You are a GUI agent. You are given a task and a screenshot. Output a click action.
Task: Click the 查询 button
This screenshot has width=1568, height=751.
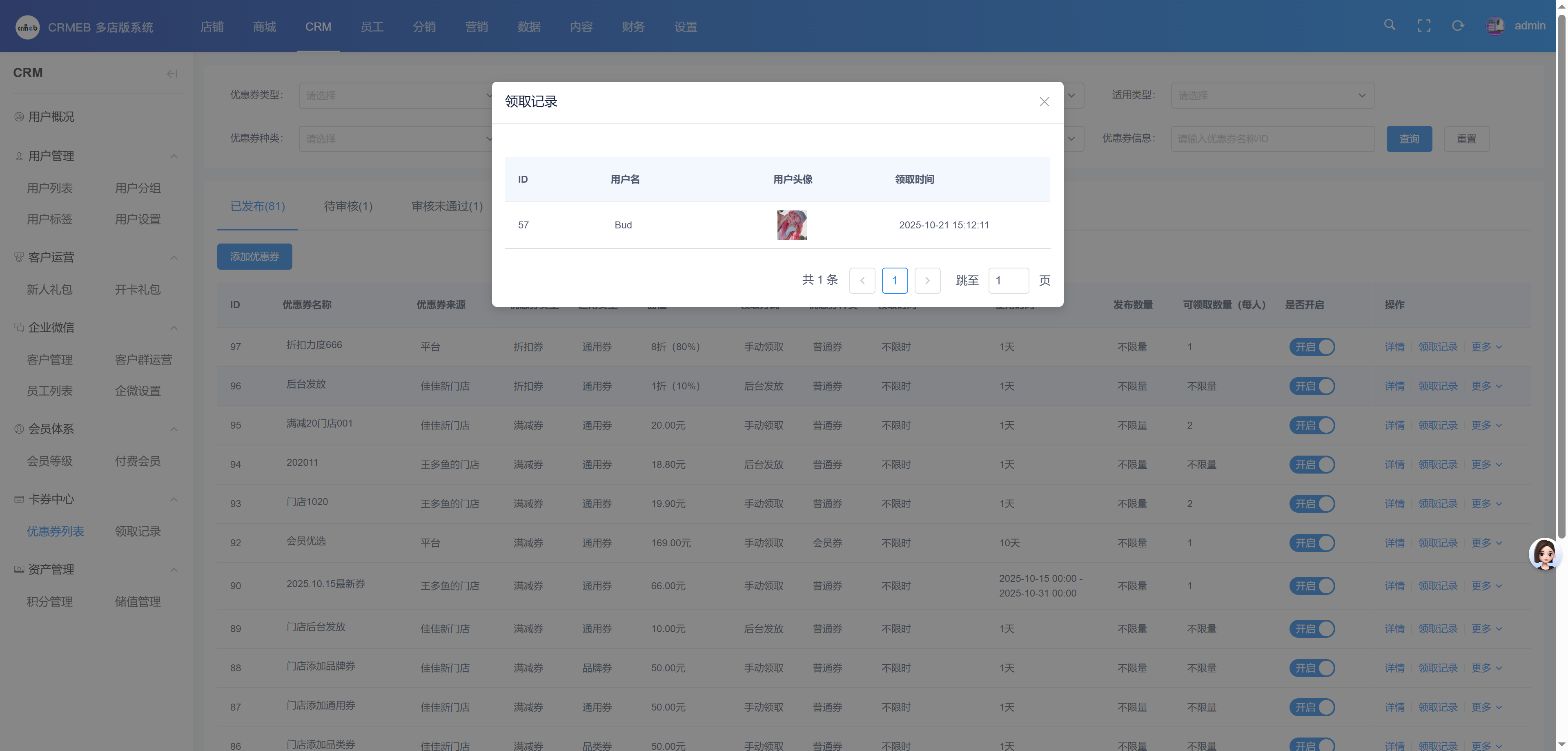pyautogui.click(x=1408, y=139)
